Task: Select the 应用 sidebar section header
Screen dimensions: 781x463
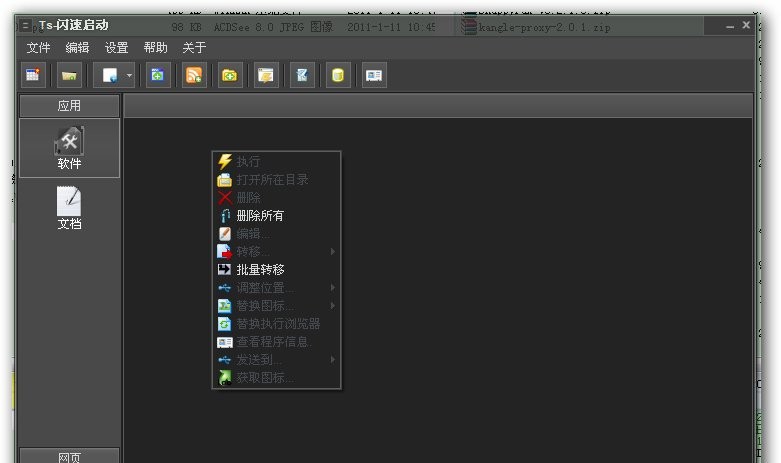Action: click(69, 106)
